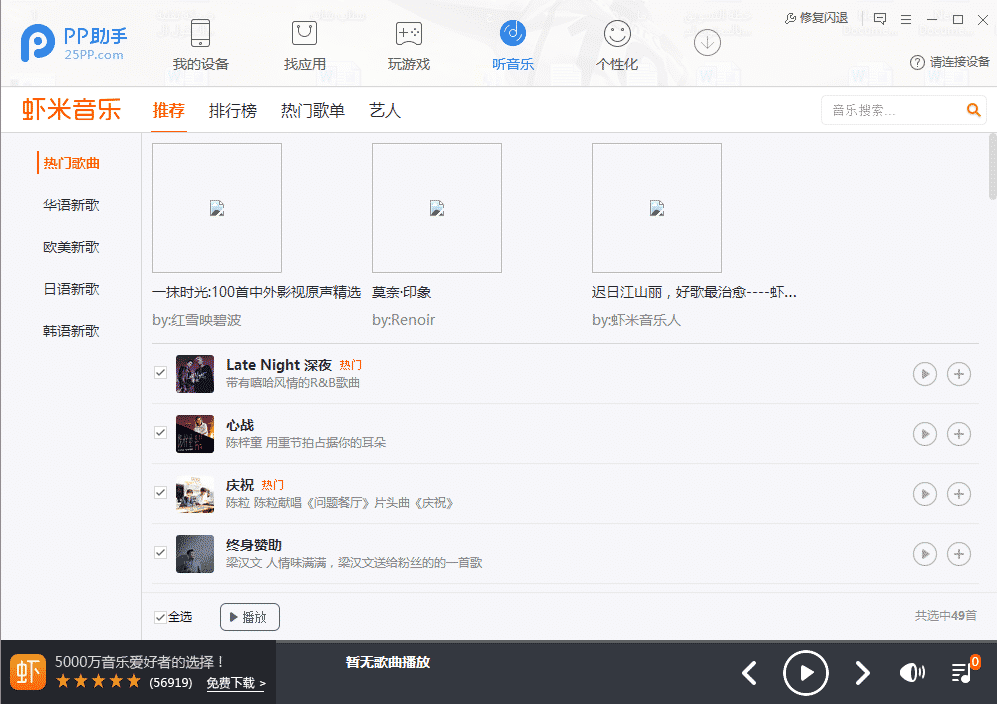Toggle the volume speaker icon
997x704 pixels.
tap(912, 673)
